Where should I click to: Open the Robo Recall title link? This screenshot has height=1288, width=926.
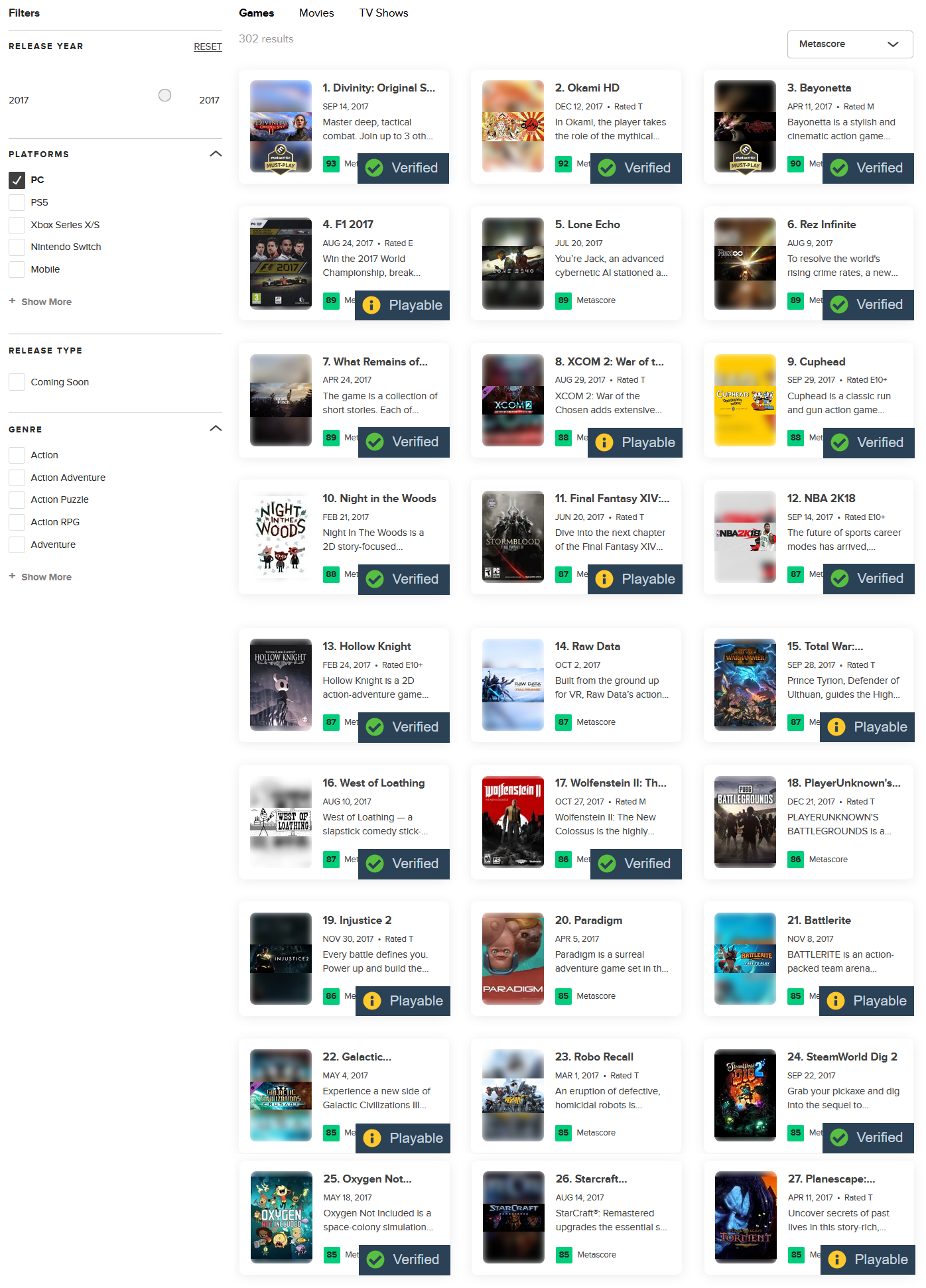click(594, 1057)
